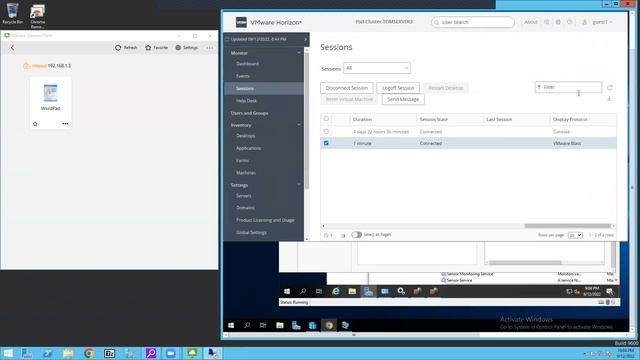
Task: Export sessions with the download icon
Action: pos(609,99)
